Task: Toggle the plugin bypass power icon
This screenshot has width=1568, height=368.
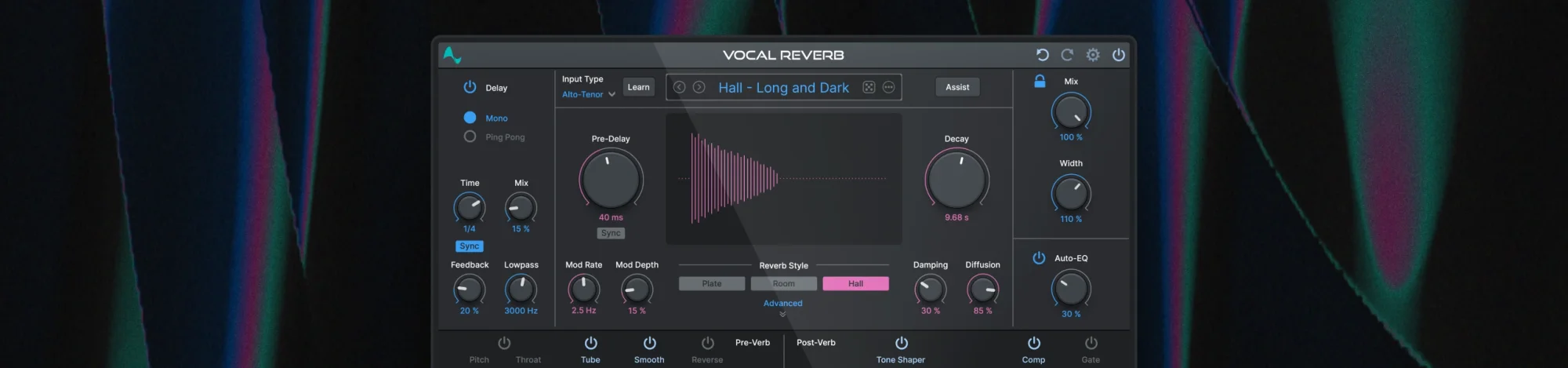Action: [x=1119, y=55]
